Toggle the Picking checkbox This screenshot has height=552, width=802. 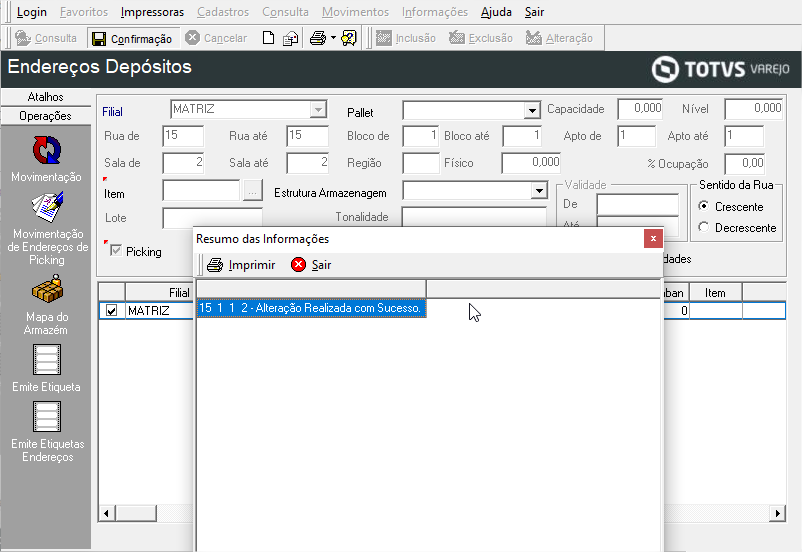[116, 251]
